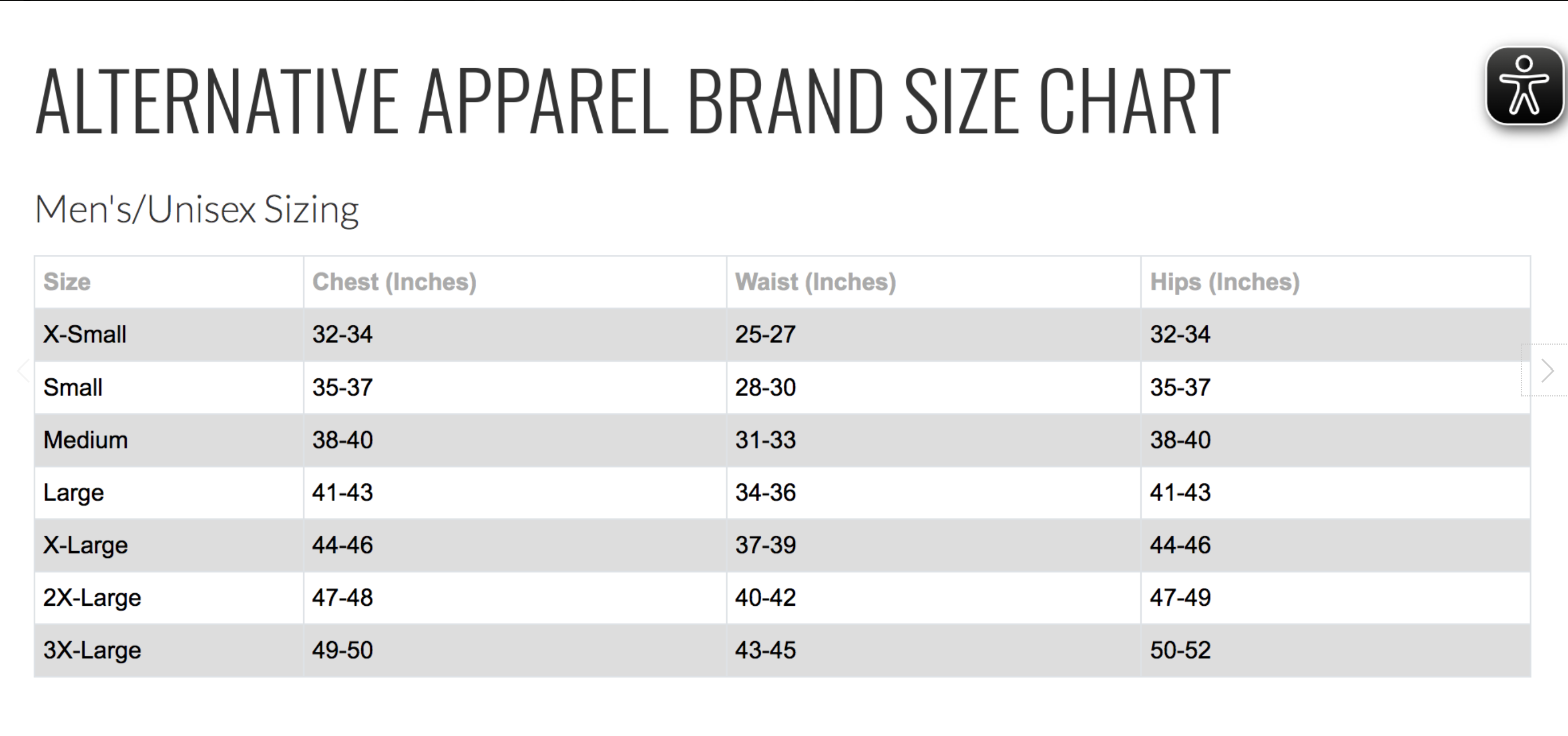Viewport: 1568px width, 736px height.
Task: Click the Large size row label
Action: pyautogui.click(x=73, y=493)
